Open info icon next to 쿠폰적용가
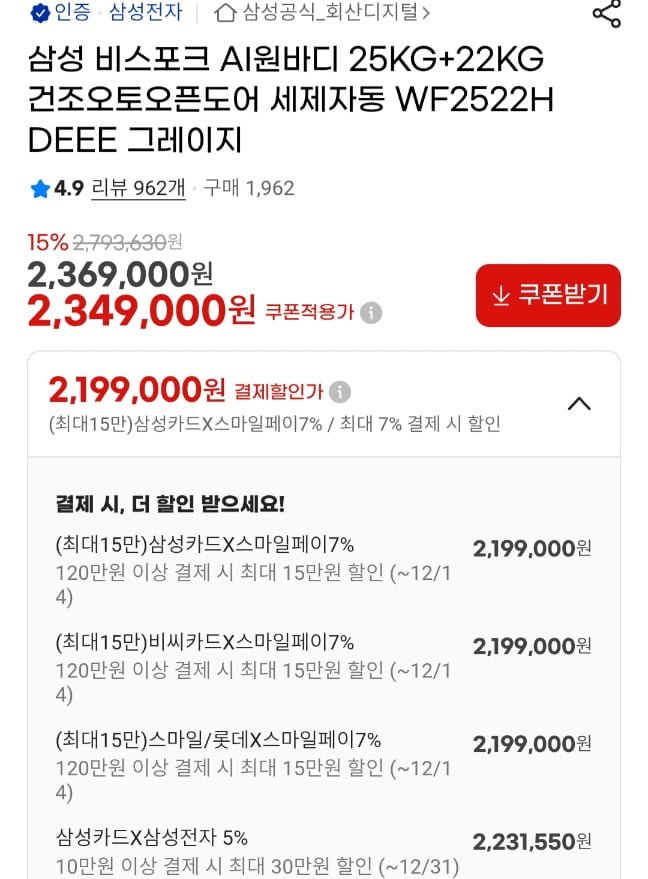Viewport: 648px width, 879px height. coord(371,313)
